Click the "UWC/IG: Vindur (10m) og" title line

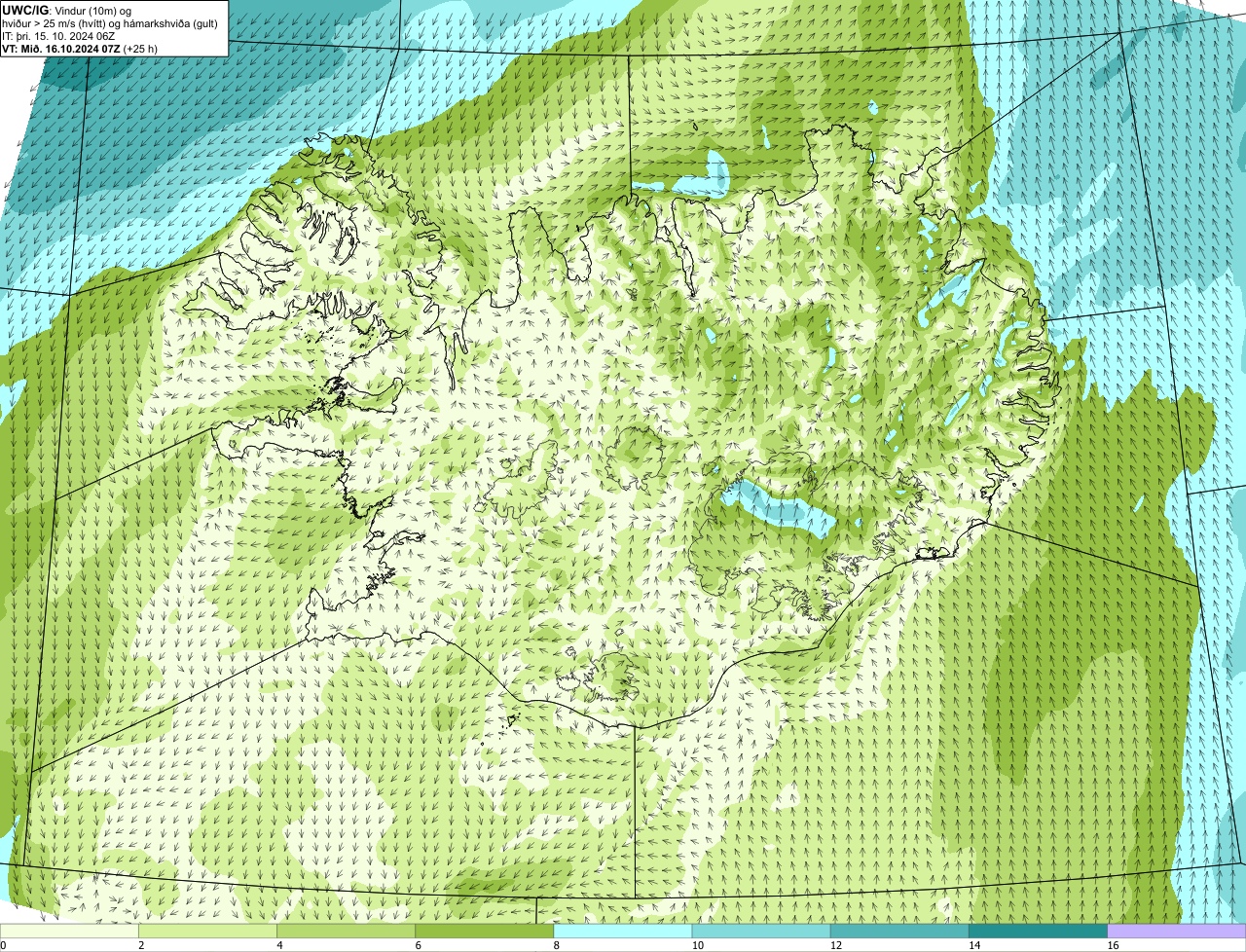coord(67,10)
